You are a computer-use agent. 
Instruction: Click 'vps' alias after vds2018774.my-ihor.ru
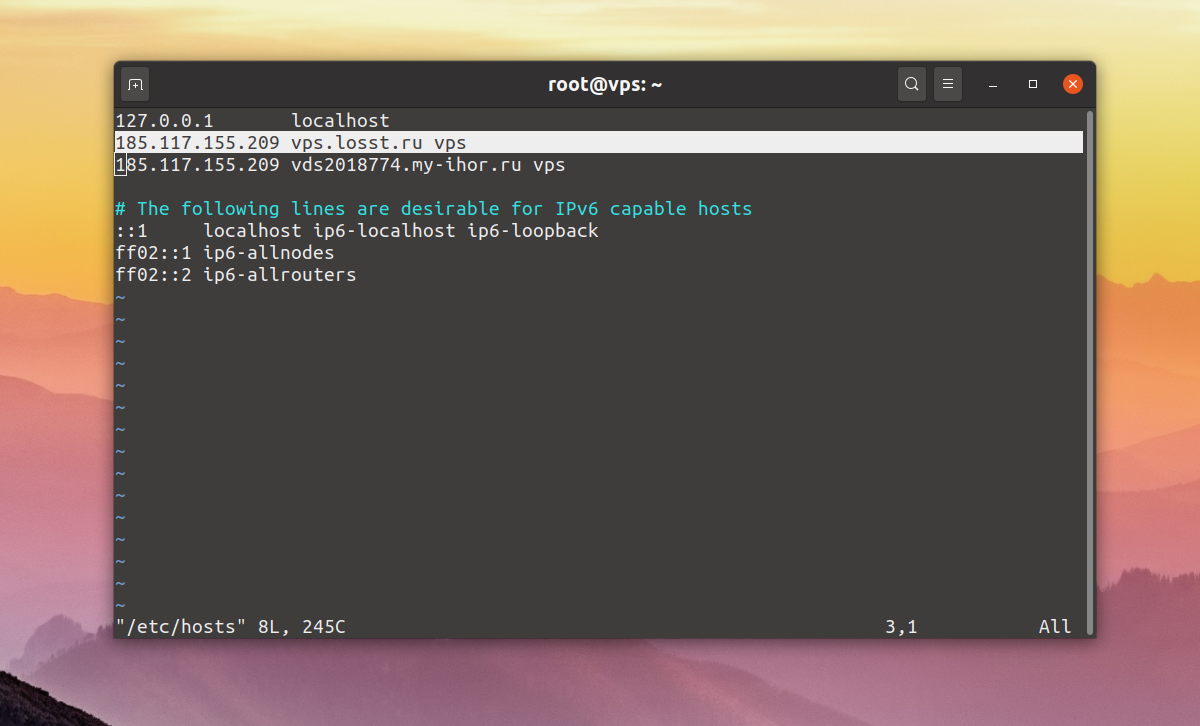pyautogui.click(x=549, y=164)
